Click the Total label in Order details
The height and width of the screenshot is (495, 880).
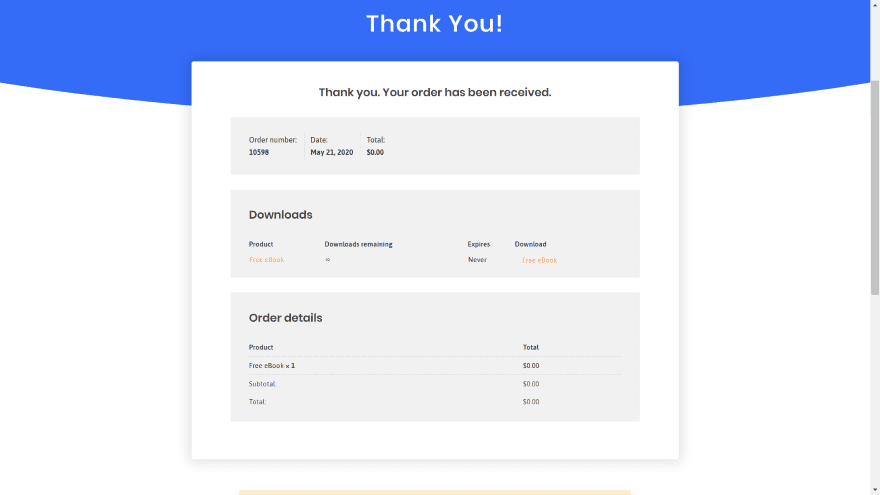click(x=258, y=402)
